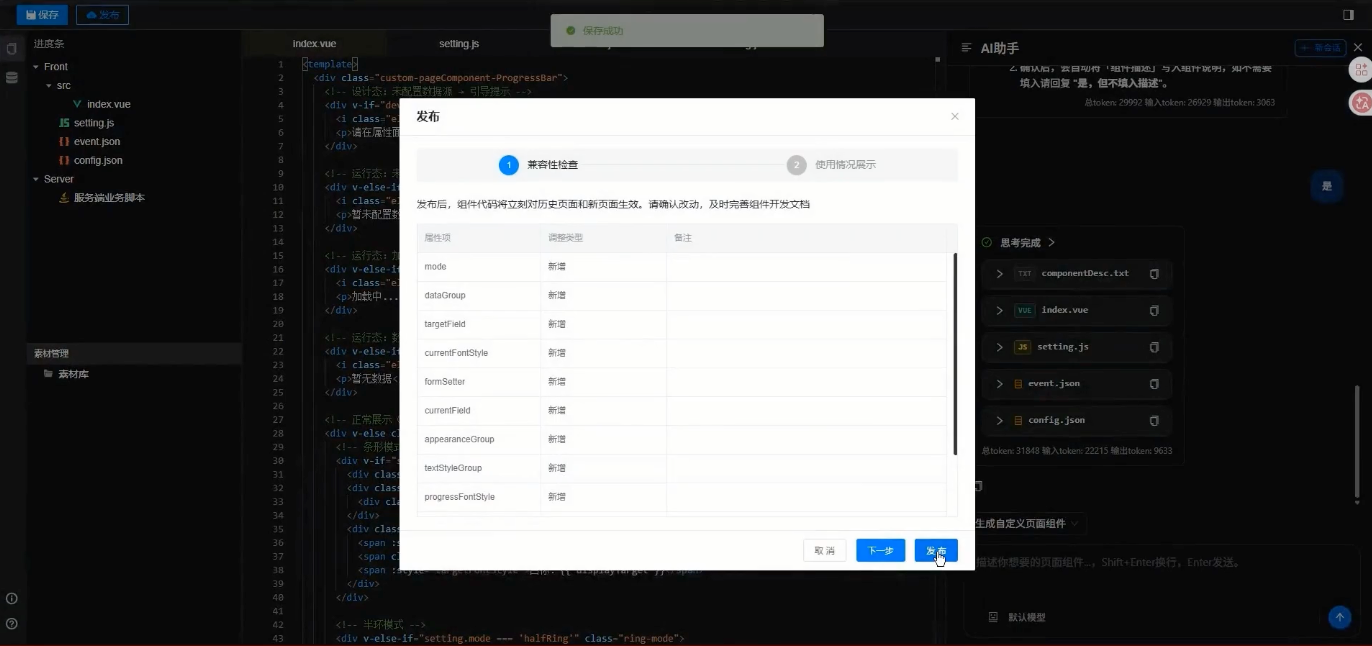Click the help question-mark icon at the sidebar bottom
The height and width of the screenshot is (646, 1372).
point(12,624)
